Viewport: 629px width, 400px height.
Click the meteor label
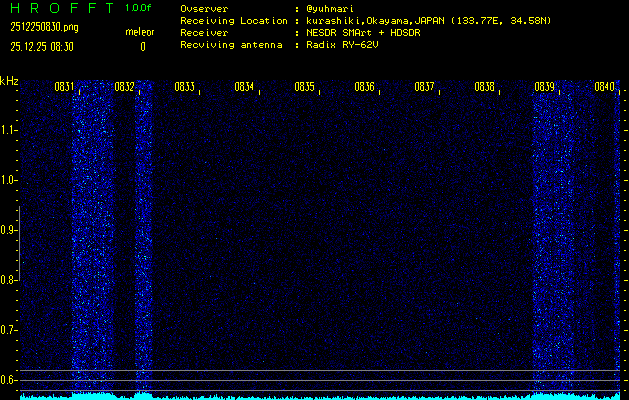coord(139,33)
